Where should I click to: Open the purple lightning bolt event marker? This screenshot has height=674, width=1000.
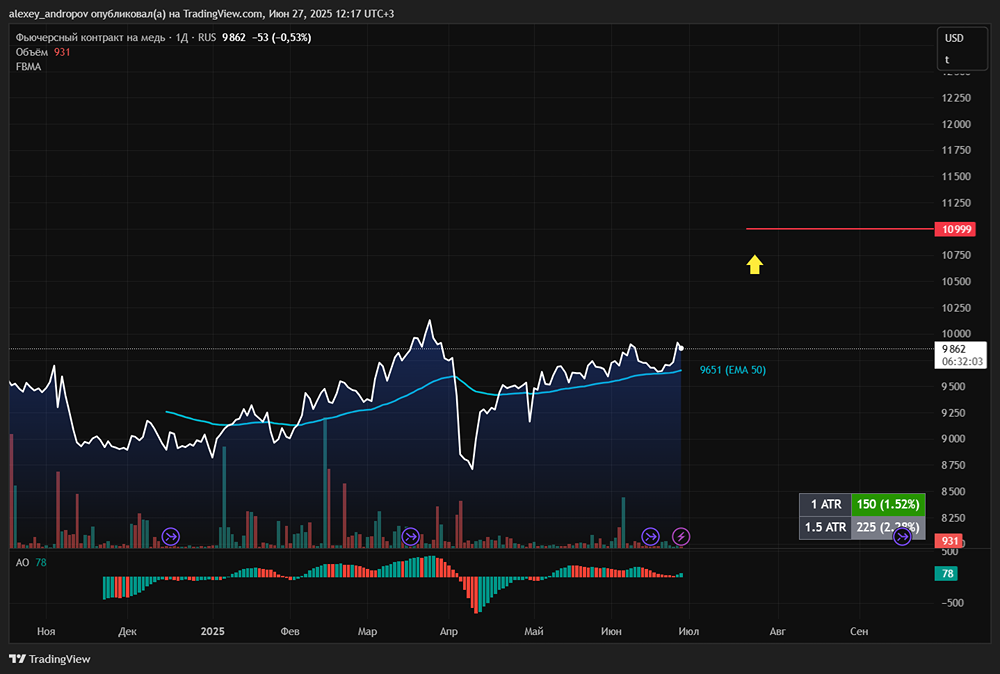[681, 537]
